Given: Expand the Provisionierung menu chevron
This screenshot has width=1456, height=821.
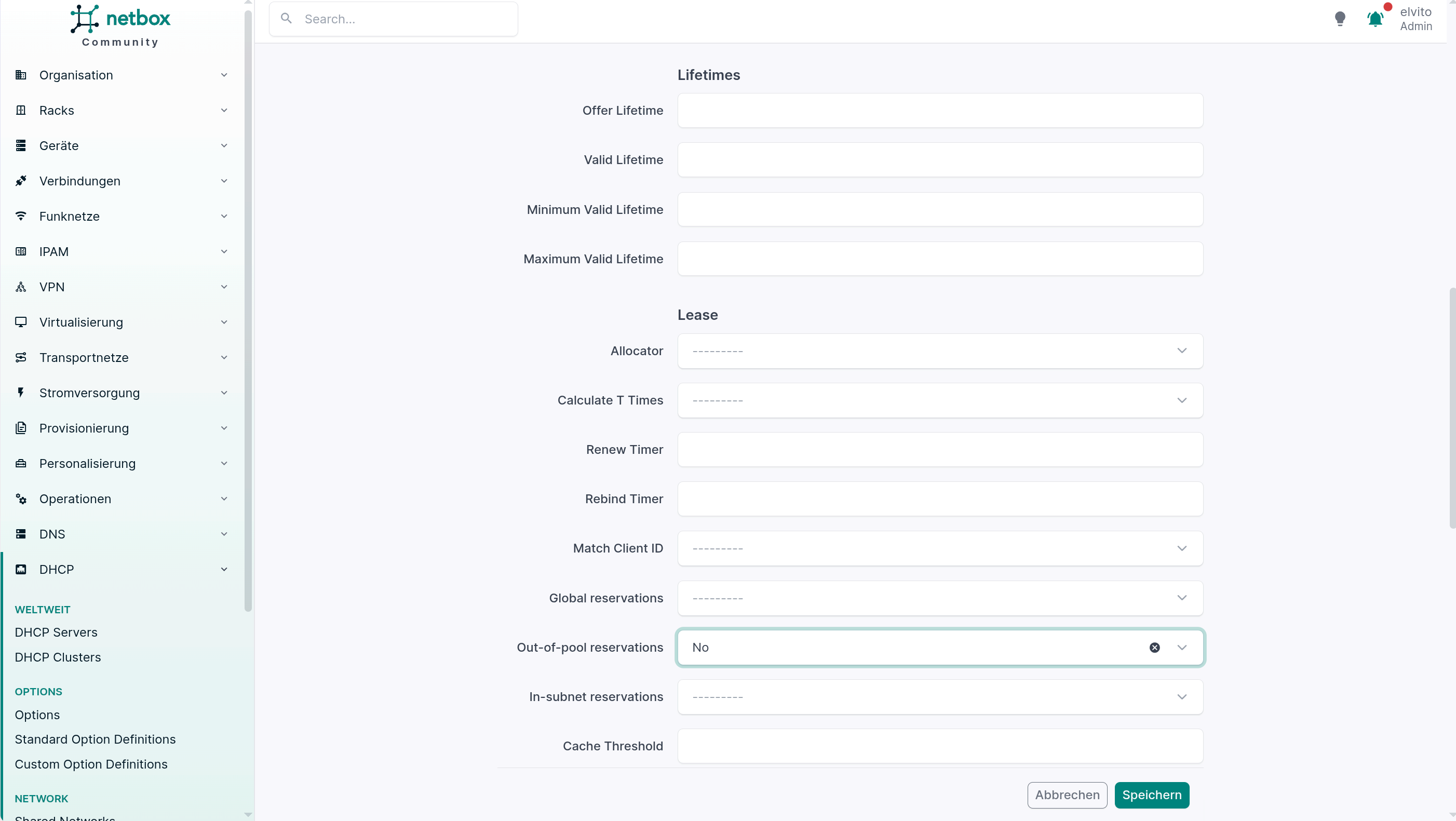Looking at the screenshot, I should pyautogui.click(x=224, y=428).
